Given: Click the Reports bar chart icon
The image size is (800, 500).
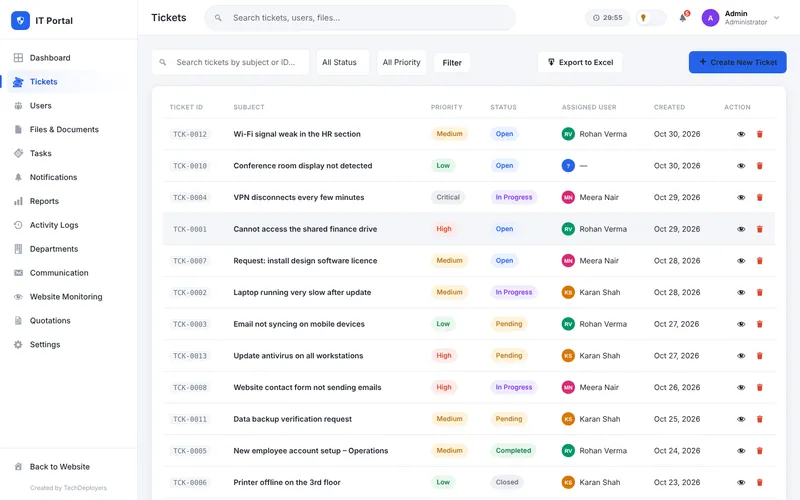Looking at the screenshot, I should pyautogui.click(x=18, y=201).
